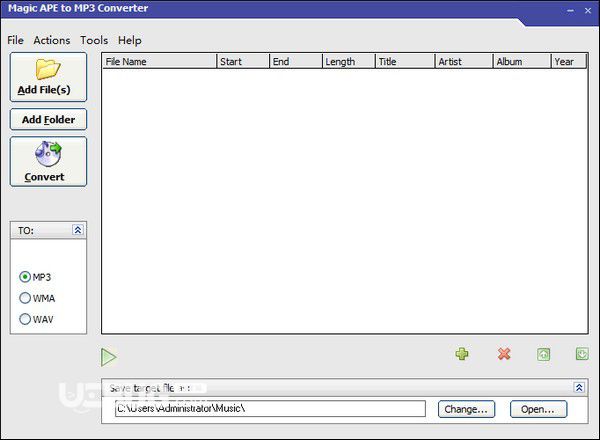
Task: Focus the target path input field
Action: tap(270, 409)
